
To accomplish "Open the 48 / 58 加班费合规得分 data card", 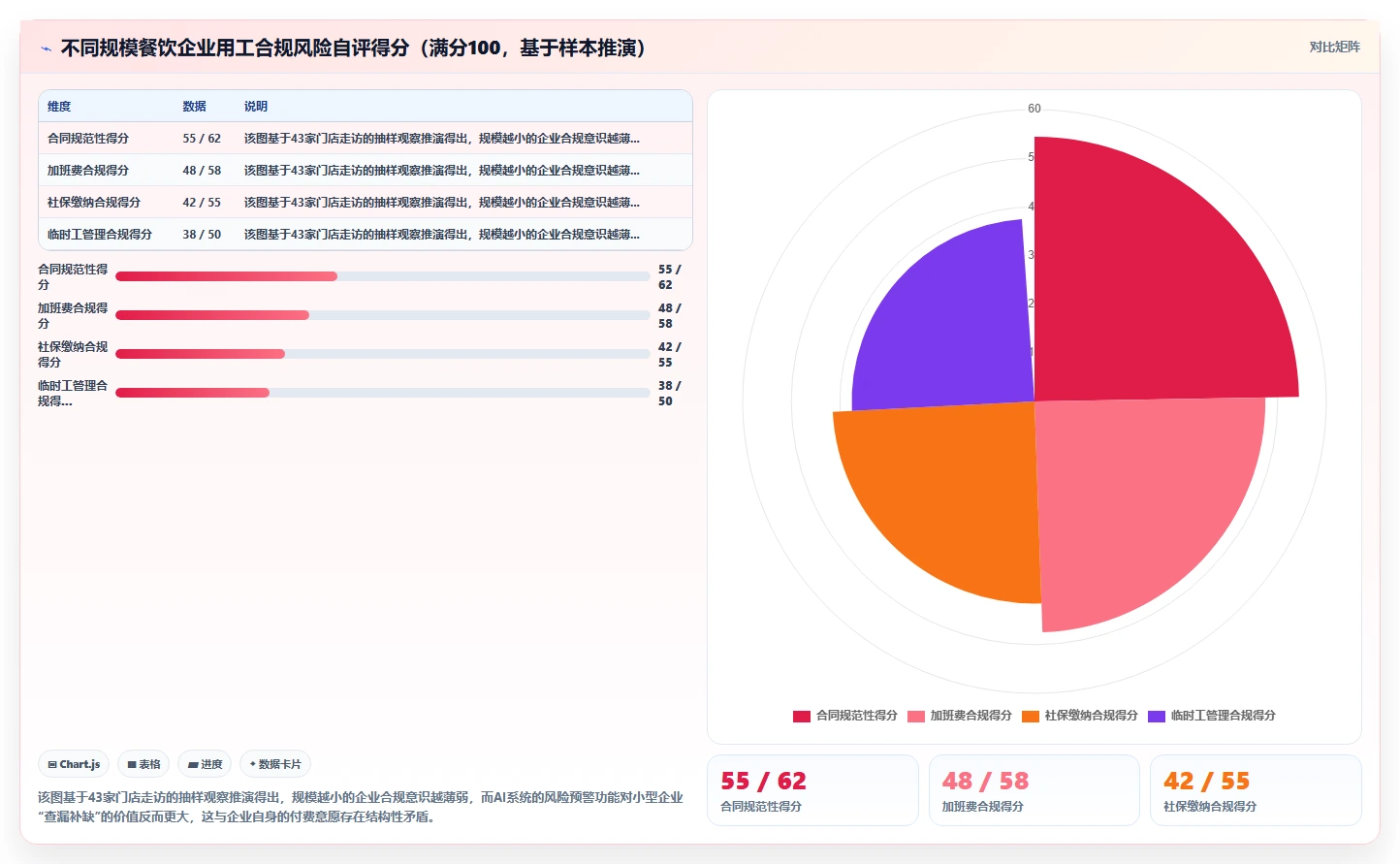I will point(1034,790).
